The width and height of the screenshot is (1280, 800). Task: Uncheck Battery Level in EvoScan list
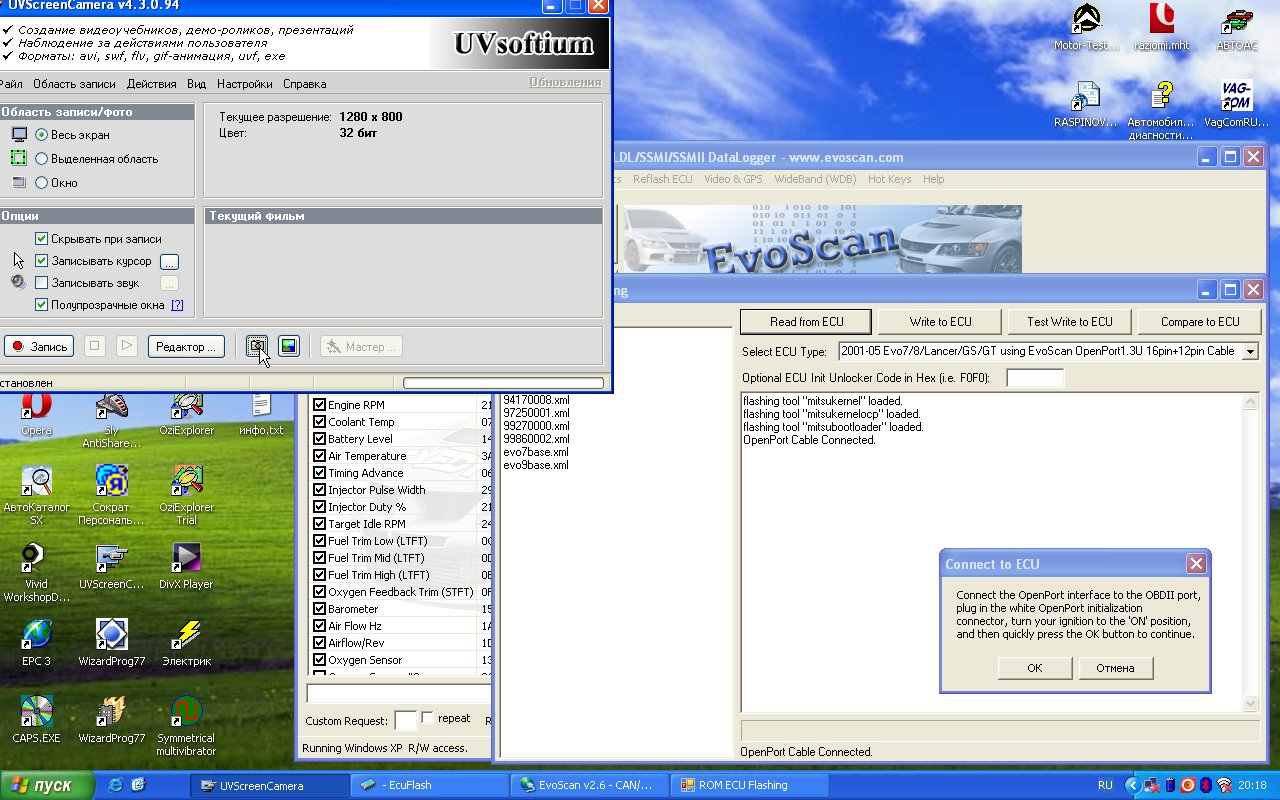pyautogui.click(x=320, y=439)
